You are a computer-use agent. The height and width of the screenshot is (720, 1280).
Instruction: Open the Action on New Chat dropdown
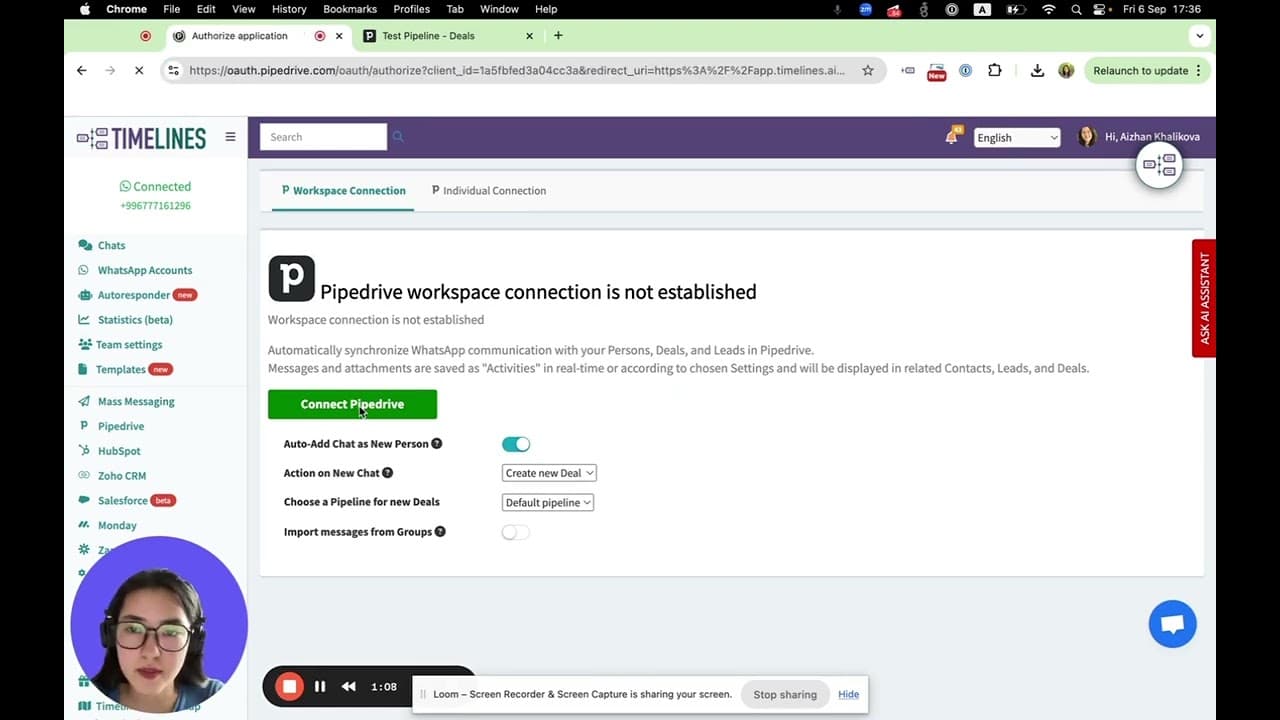click(x=548, y=473)
